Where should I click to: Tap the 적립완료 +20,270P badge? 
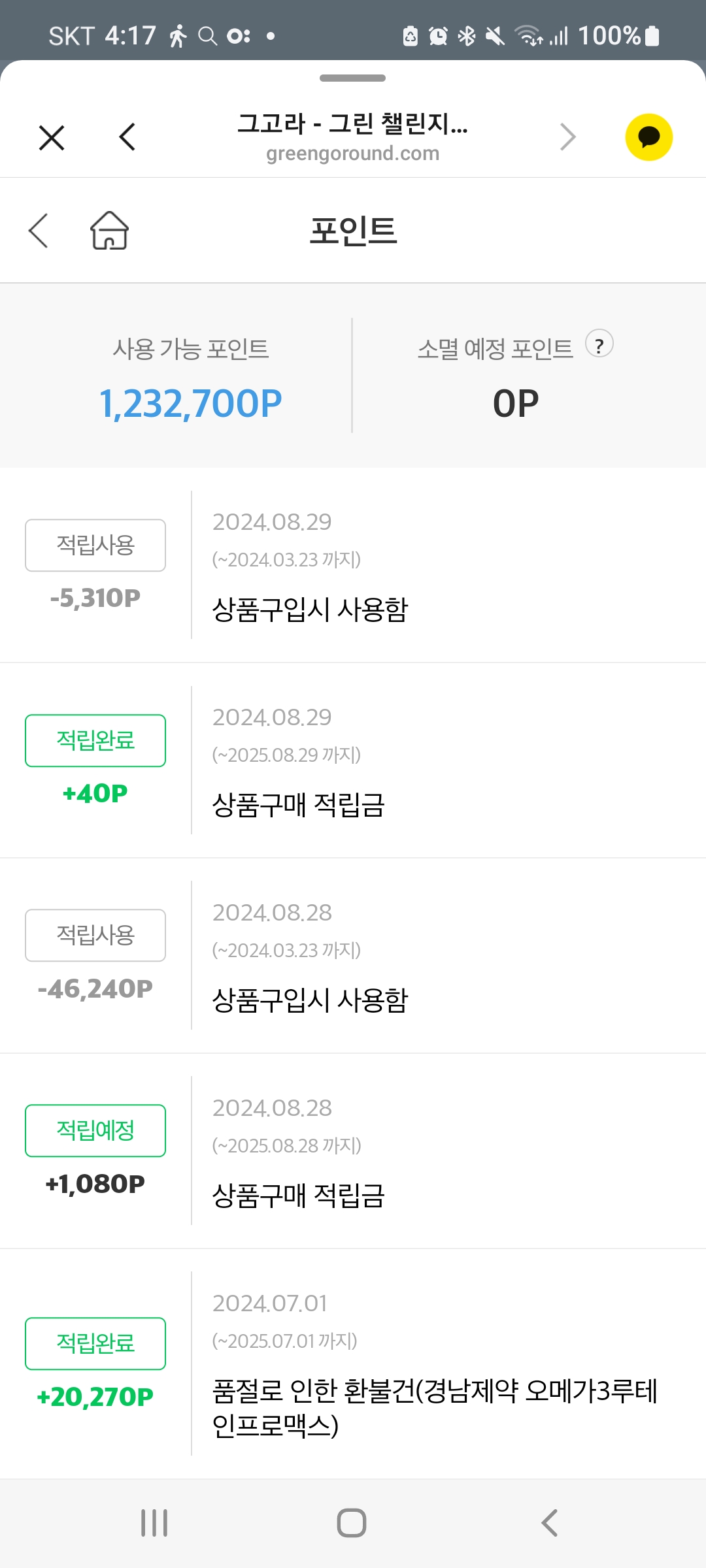point(95,1344)
